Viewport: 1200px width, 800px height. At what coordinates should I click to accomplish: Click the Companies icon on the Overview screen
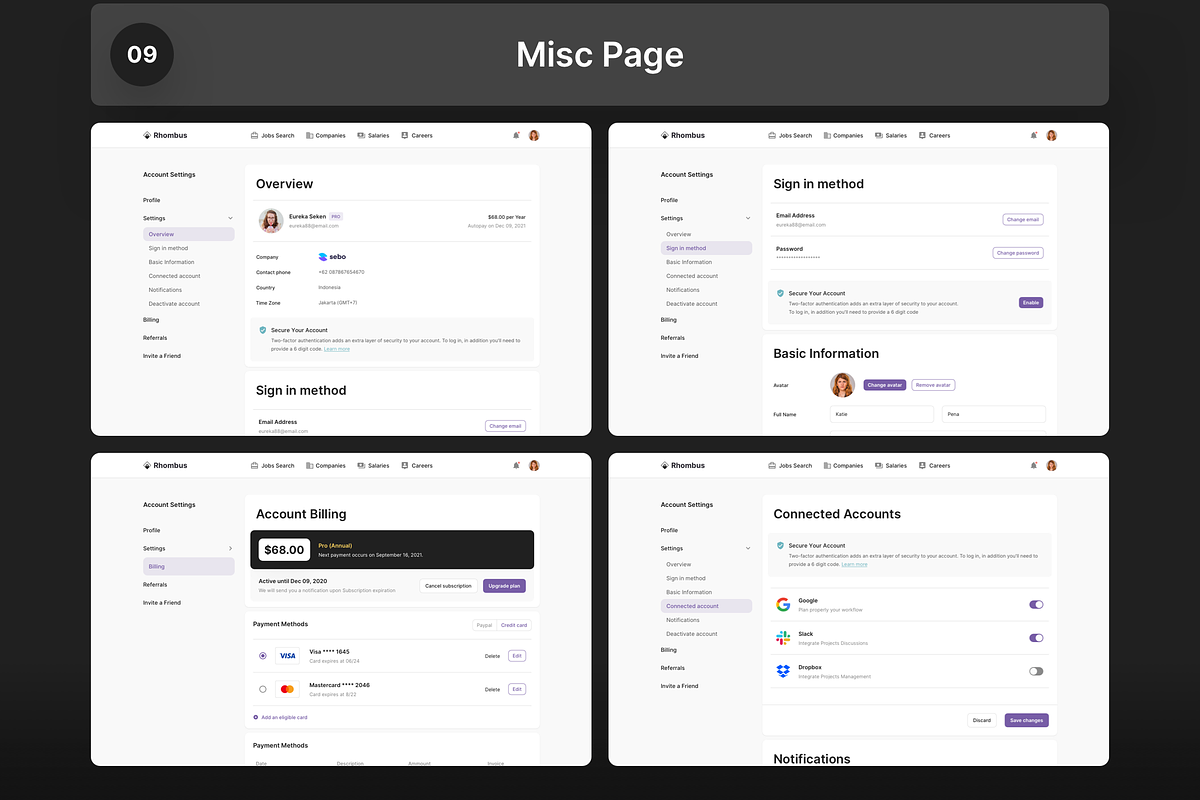(310, 135)
